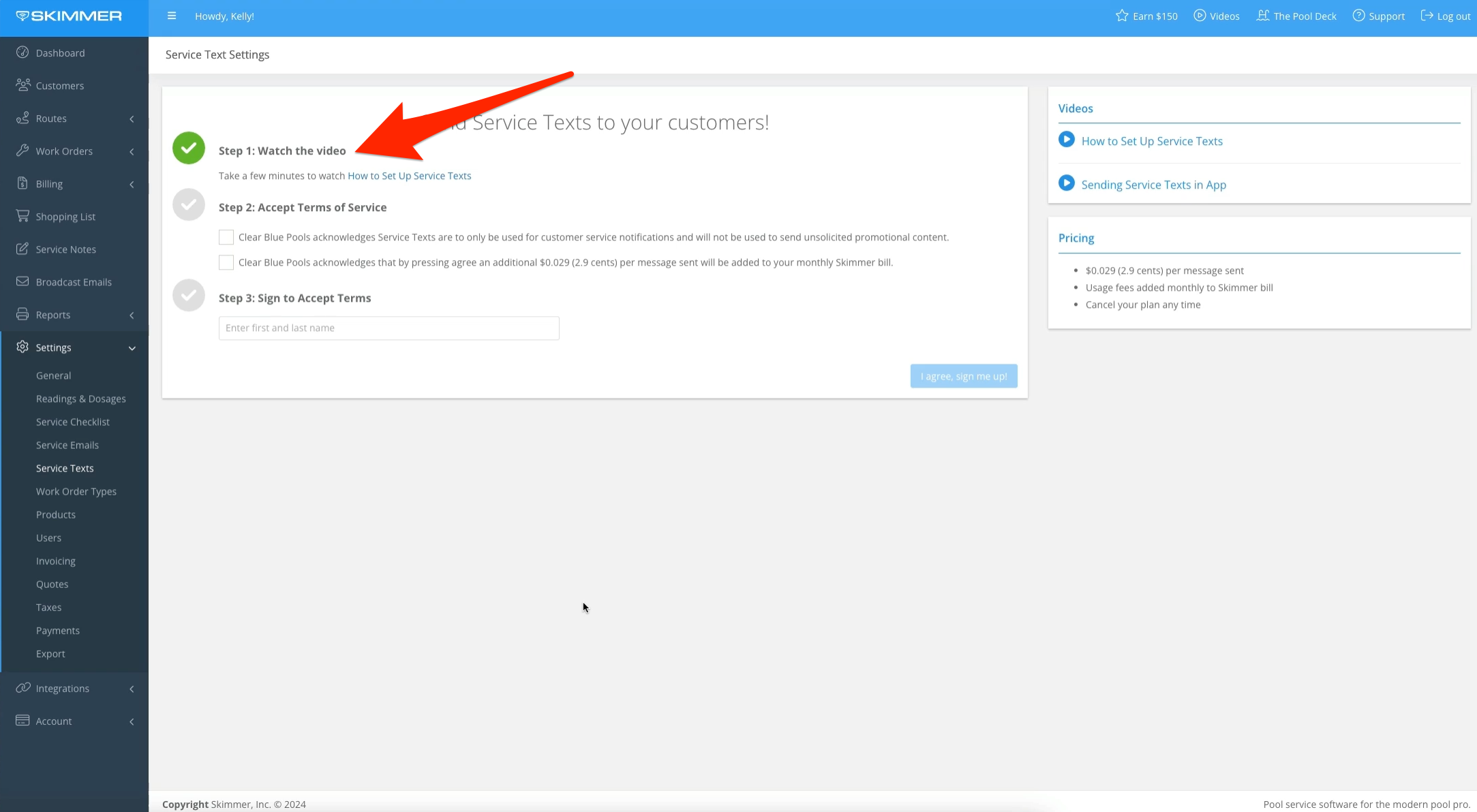
Task: Click the first and last name field
Action: click(389, 328)
